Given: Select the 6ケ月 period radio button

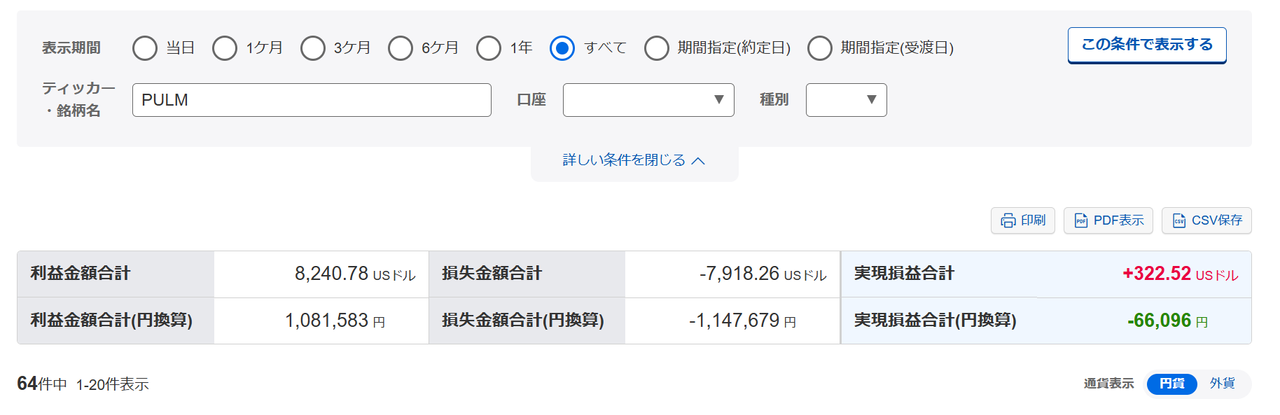Looking at the screenshot, I should tap(401, 47).
